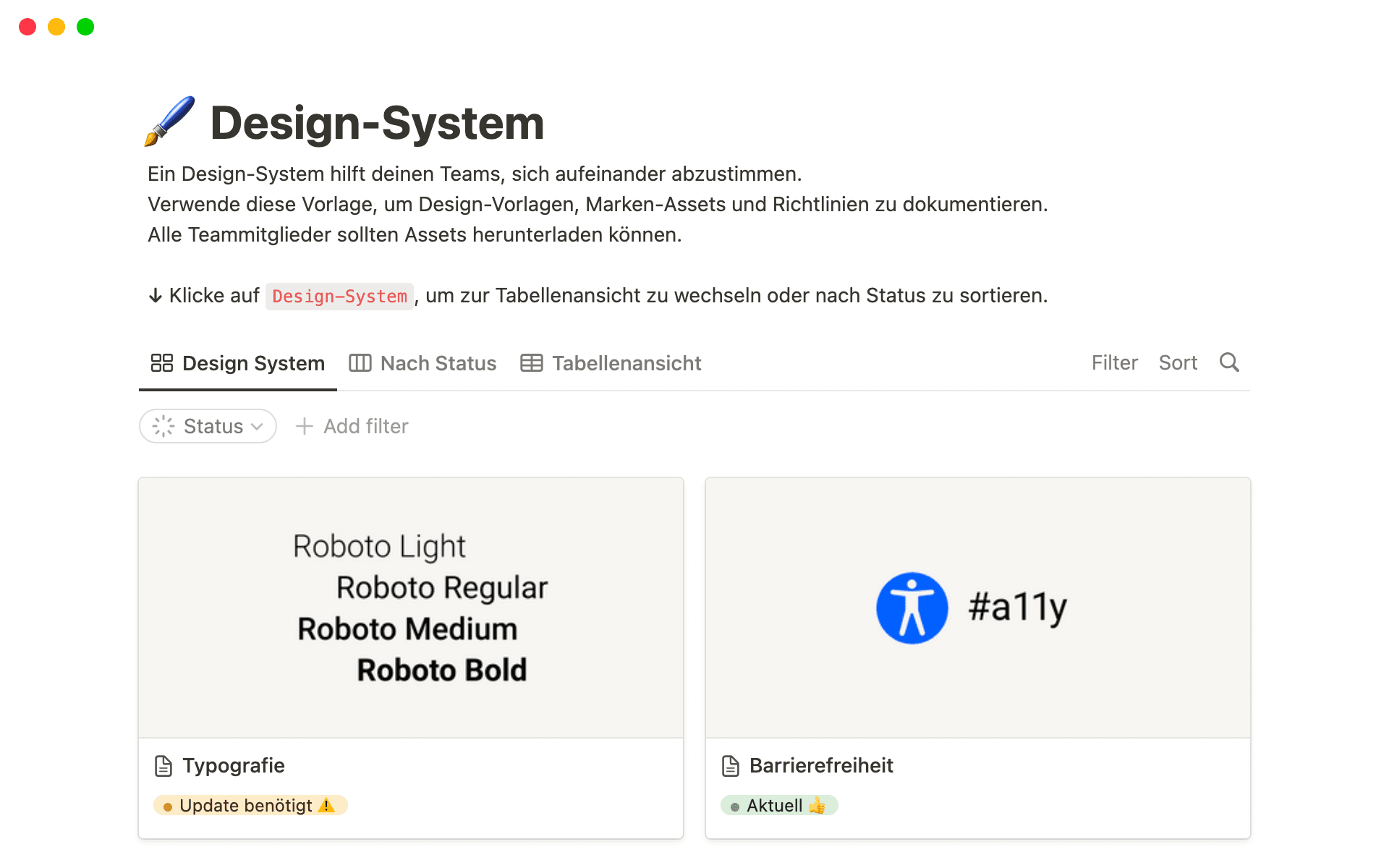Image resolution: width=1389 pixels, height=868 pixels.
Task: Click the page icon next to Typografie
Action: click(x=163, y=765)
